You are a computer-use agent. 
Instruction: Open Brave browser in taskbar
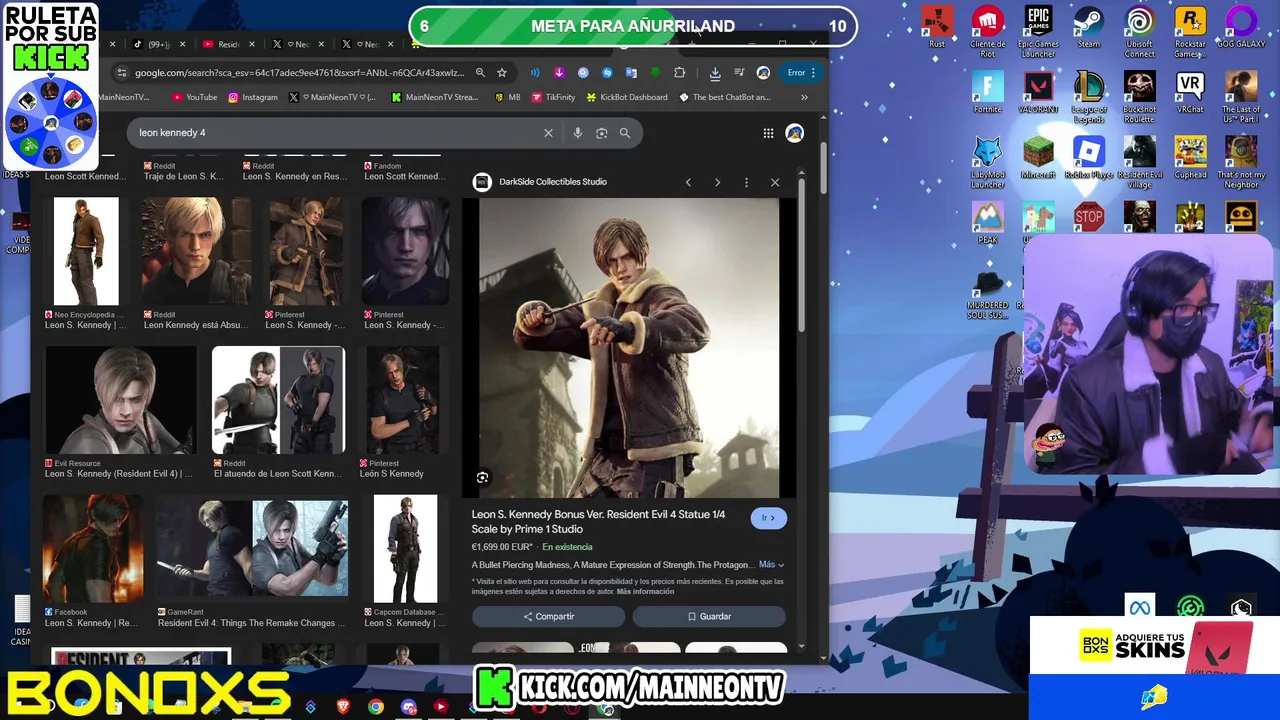tap(343, 707)
